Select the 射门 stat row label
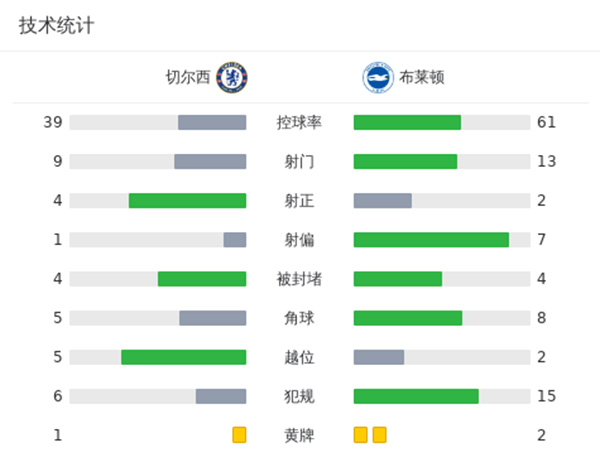The image size is (600, 462). (299, 162)
